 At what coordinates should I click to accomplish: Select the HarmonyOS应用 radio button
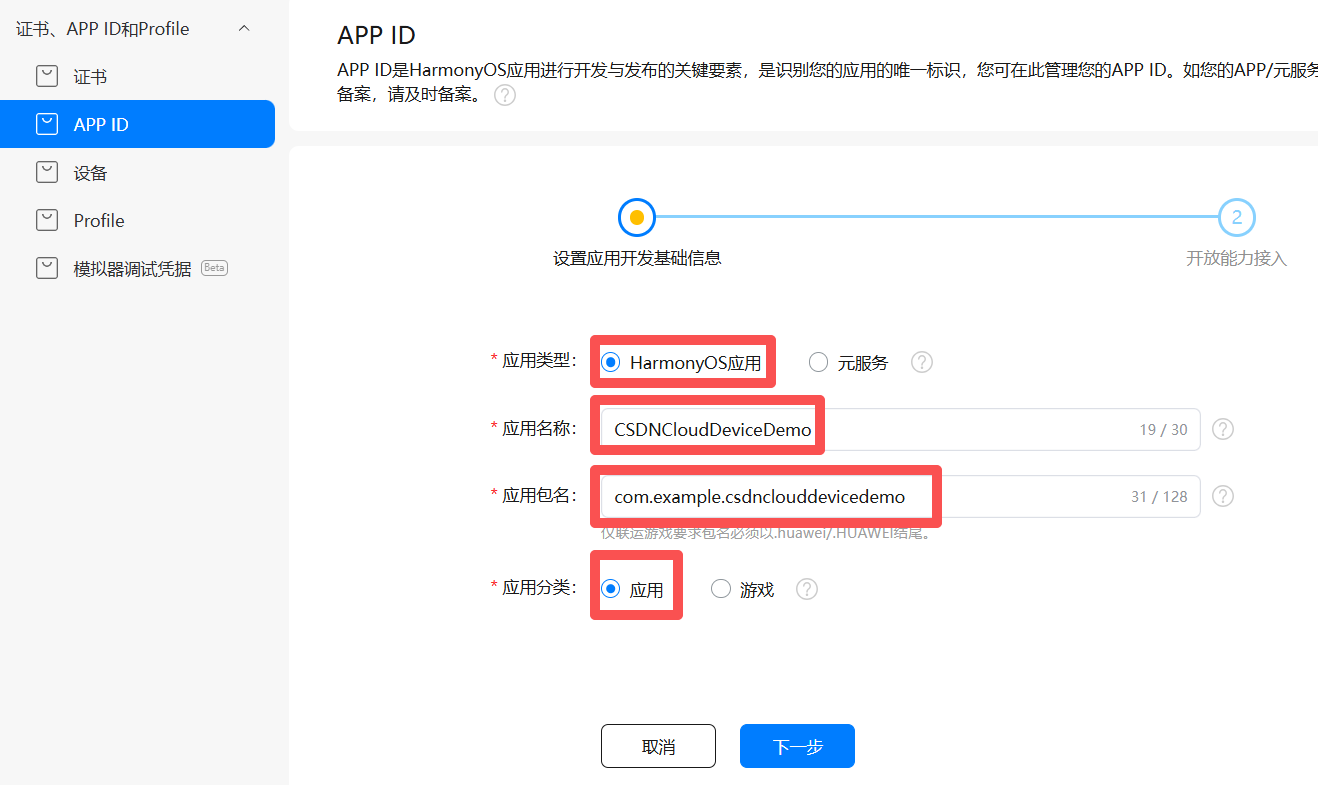pyautogui.click(x=611, y=362)
